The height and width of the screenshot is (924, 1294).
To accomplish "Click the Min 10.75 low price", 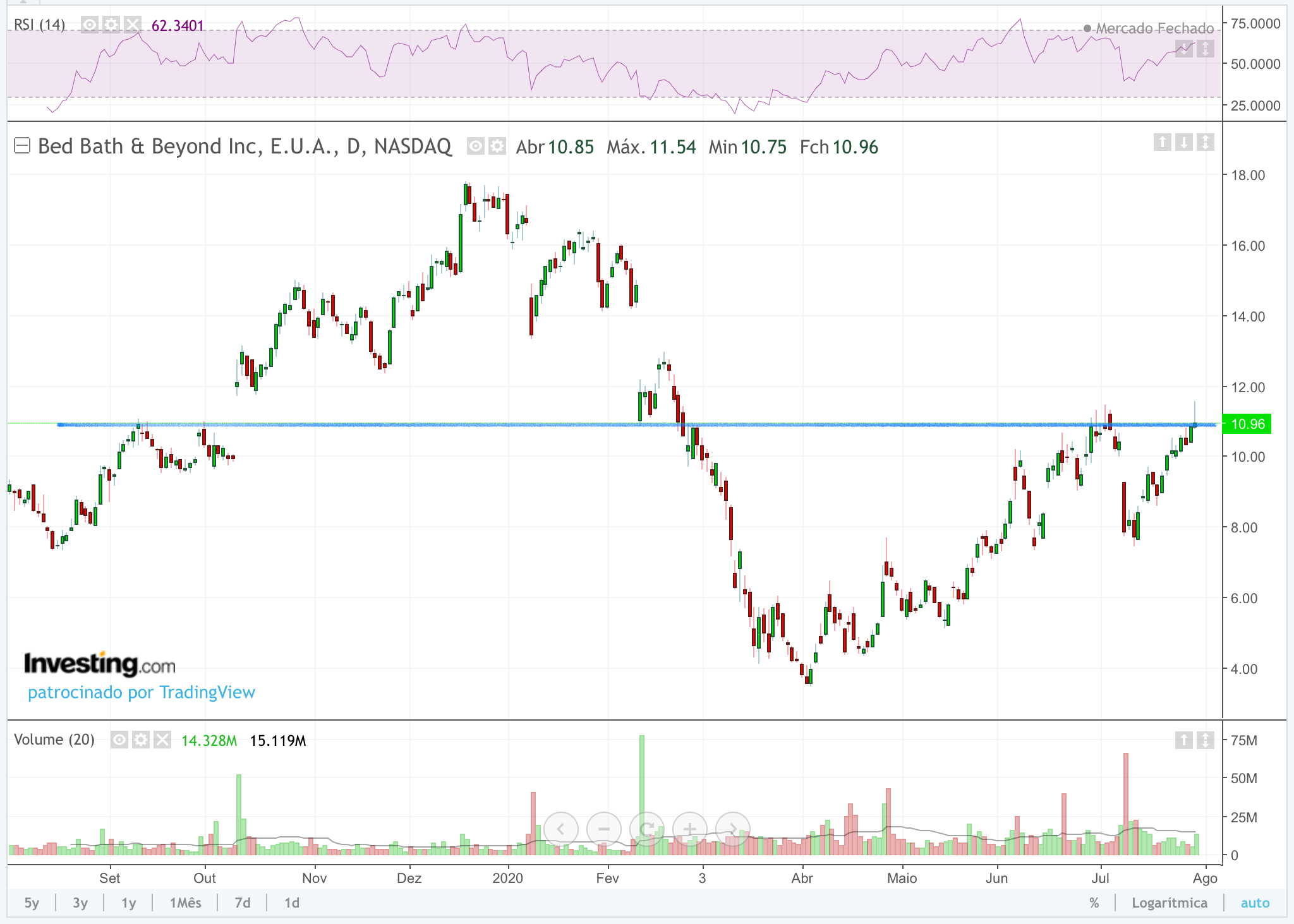I will [x=747, y=147].
